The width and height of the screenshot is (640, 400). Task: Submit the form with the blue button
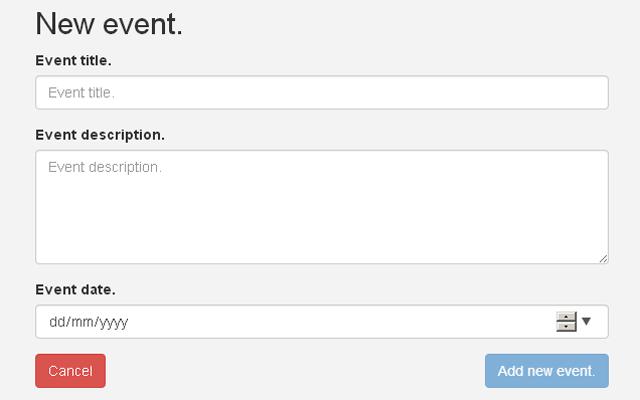tap(546, 371)
